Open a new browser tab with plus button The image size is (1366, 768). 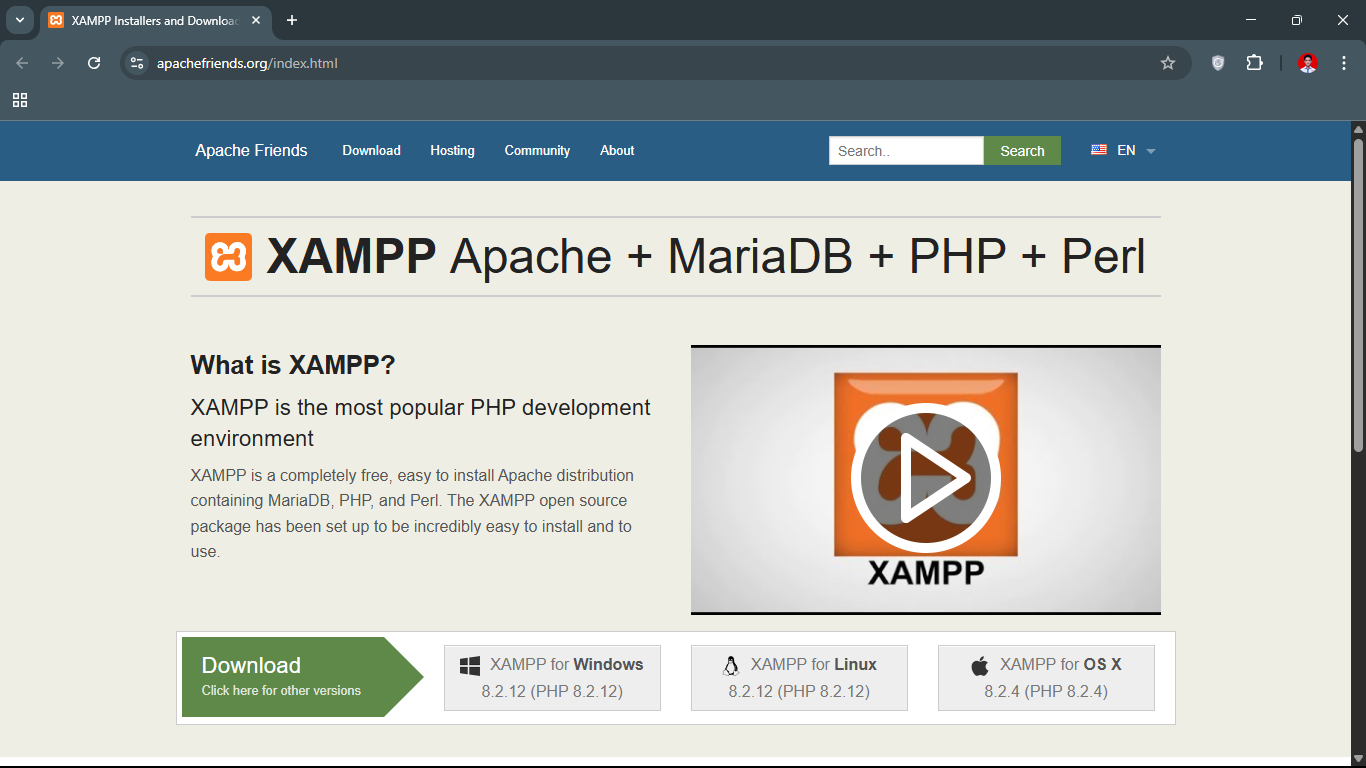point(292,20)
